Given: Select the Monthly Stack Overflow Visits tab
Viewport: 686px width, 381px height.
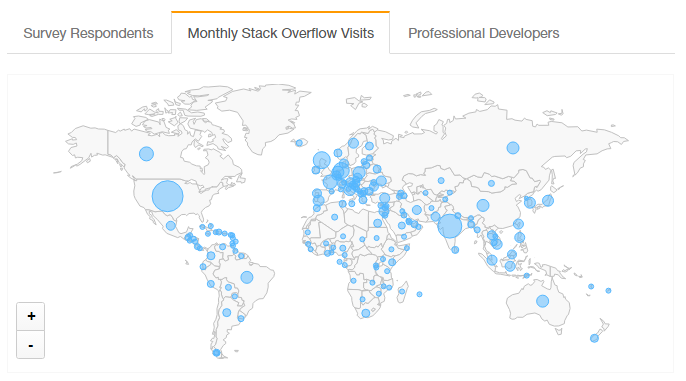Looking at the screenshot, I should tap(280, 33).
